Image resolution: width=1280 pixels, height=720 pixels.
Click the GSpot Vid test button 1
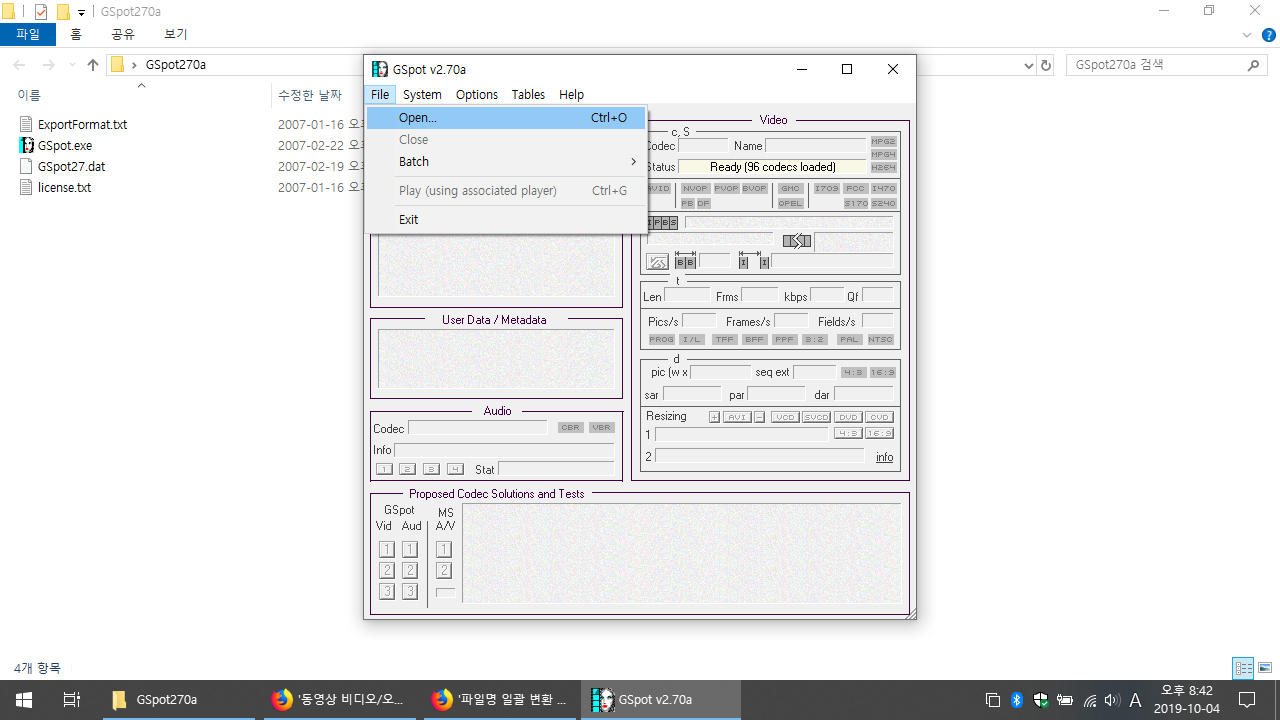[387, 549]
